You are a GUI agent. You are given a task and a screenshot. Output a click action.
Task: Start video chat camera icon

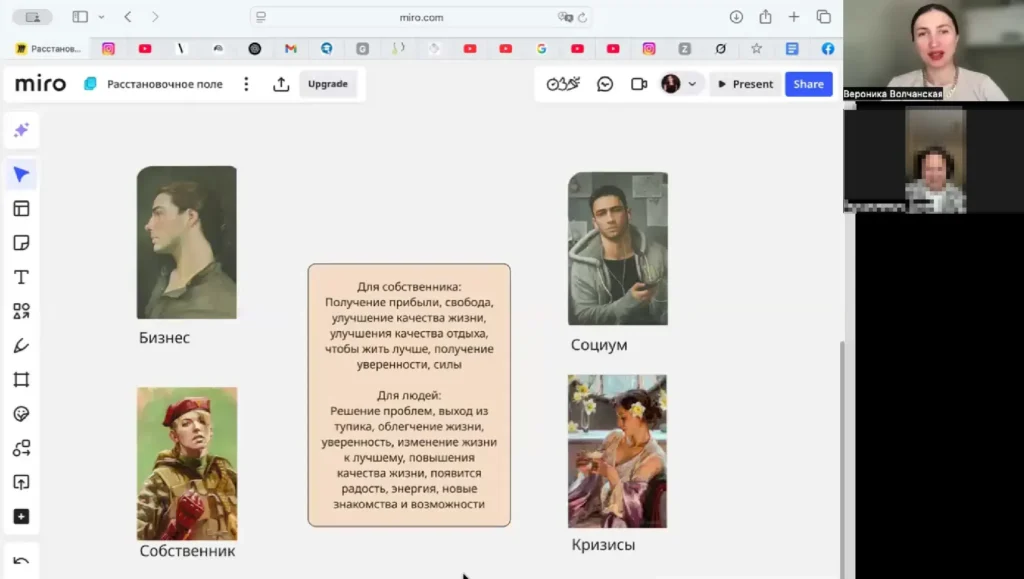[x=639, y=84]
